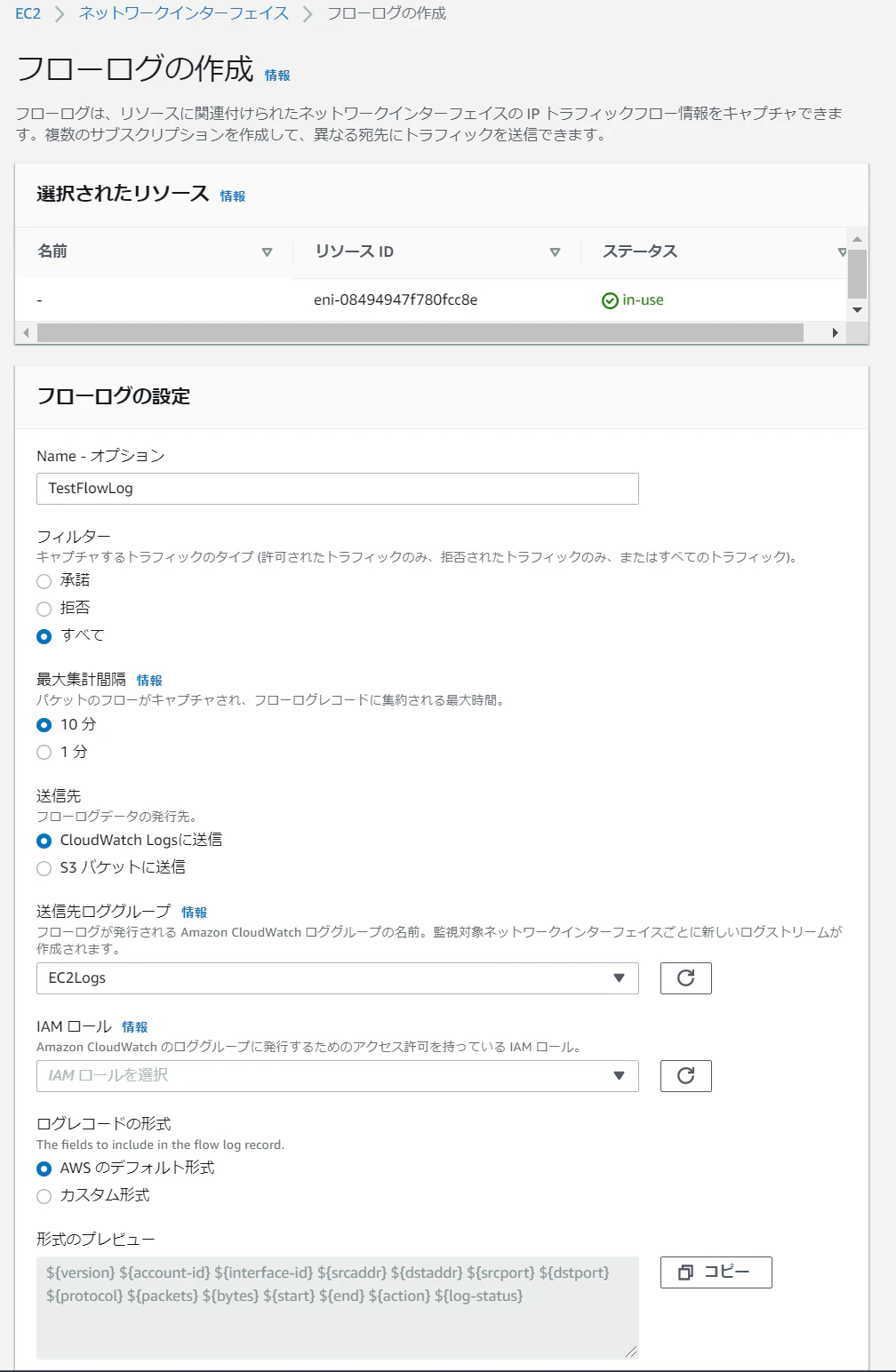Choose カスタム形式 record format
The width and height of the screenshot is (896, 1372).
pyautogui.click(x=44, y=1196)
